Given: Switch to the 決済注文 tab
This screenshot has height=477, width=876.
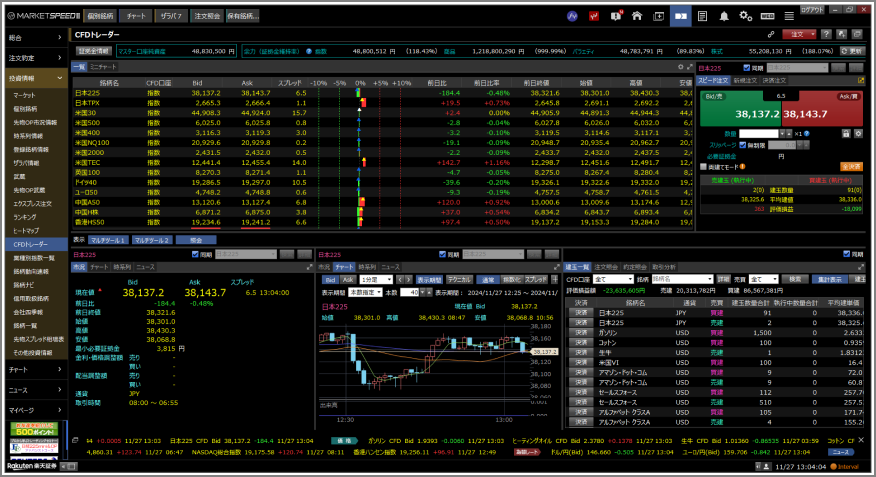Looking at the screenshot, I should [774, 80].
